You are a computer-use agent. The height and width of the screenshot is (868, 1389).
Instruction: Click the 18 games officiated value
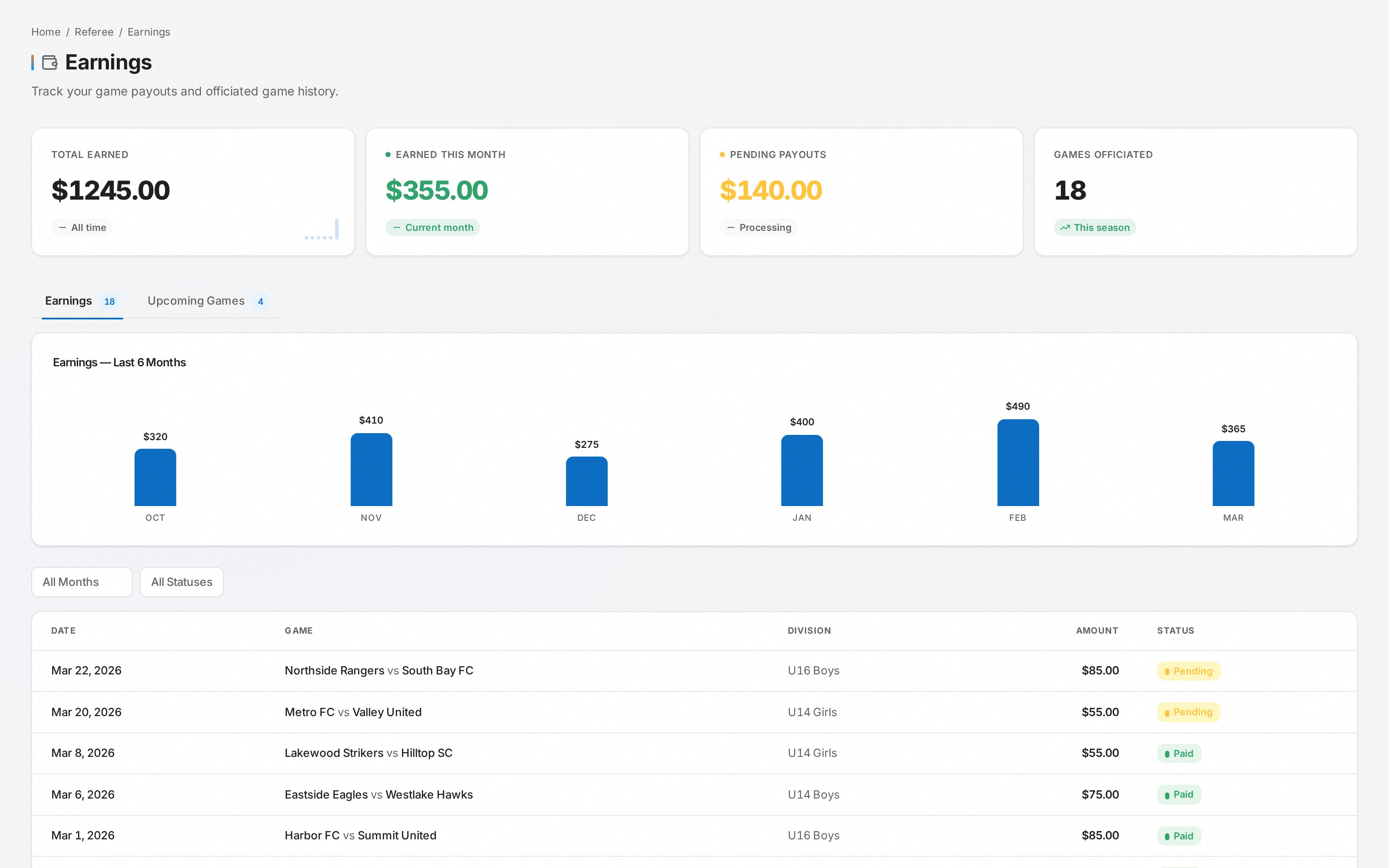tap(1070, 191)
